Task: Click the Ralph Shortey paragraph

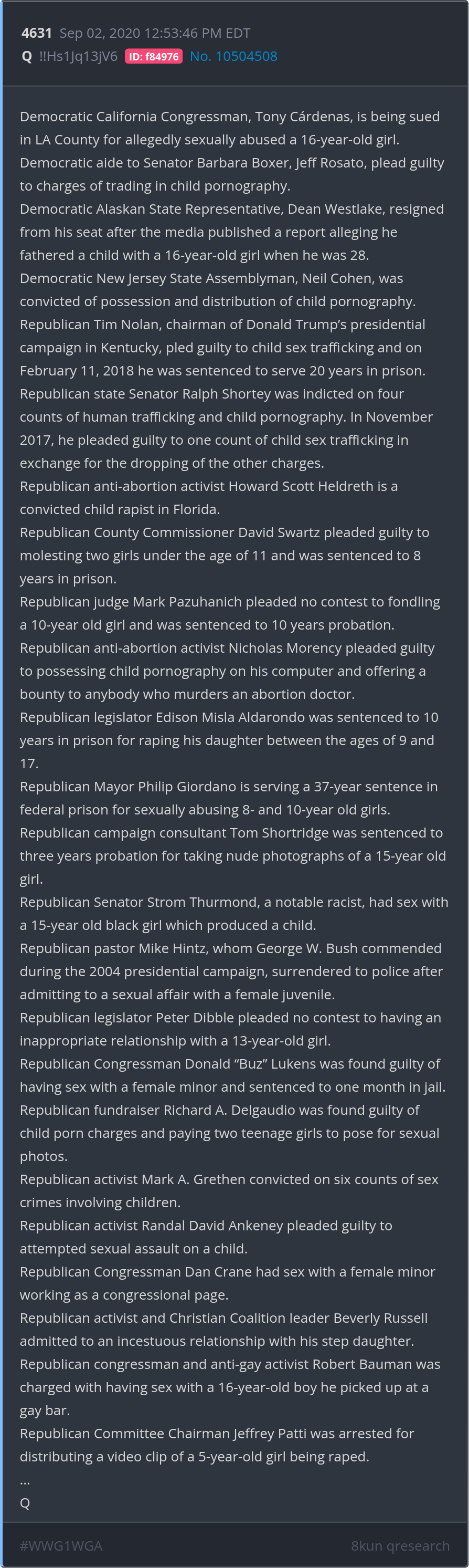Action: click(226, 428)
